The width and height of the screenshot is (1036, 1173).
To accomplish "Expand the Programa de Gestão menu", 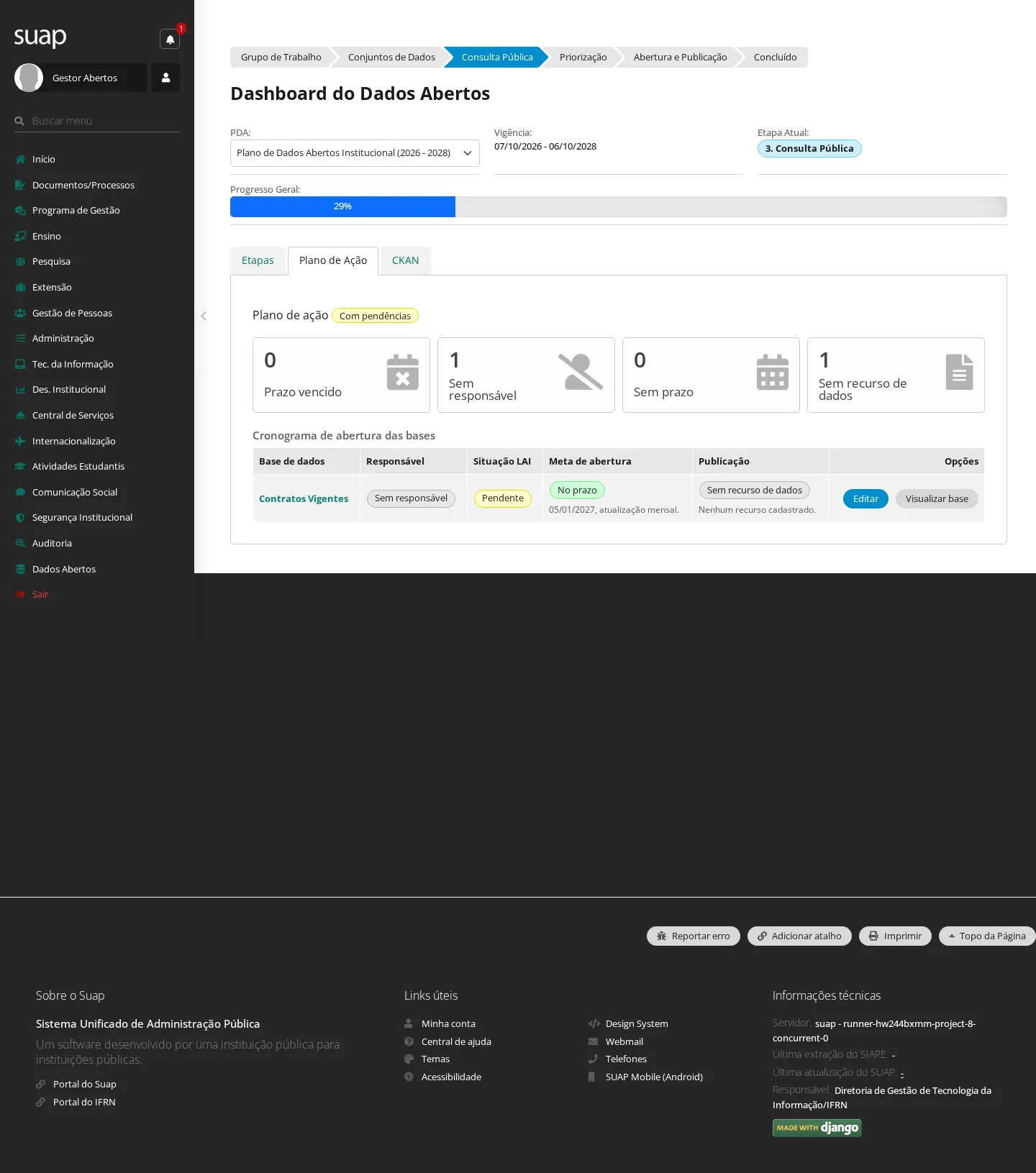I will (x=76, y=211).
